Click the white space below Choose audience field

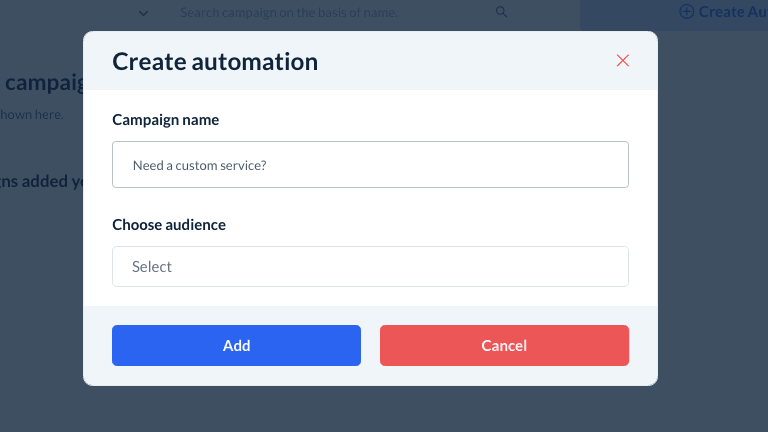pyautogui.click(x=370, y=296)
